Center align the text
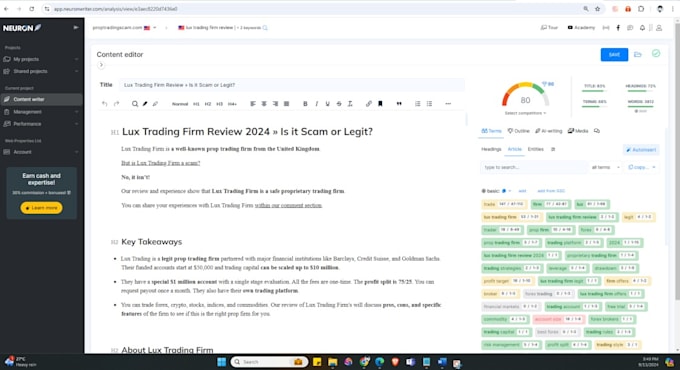Image resolution: width=680 pixels, height=370 pixels. click(x=264, y=104)
